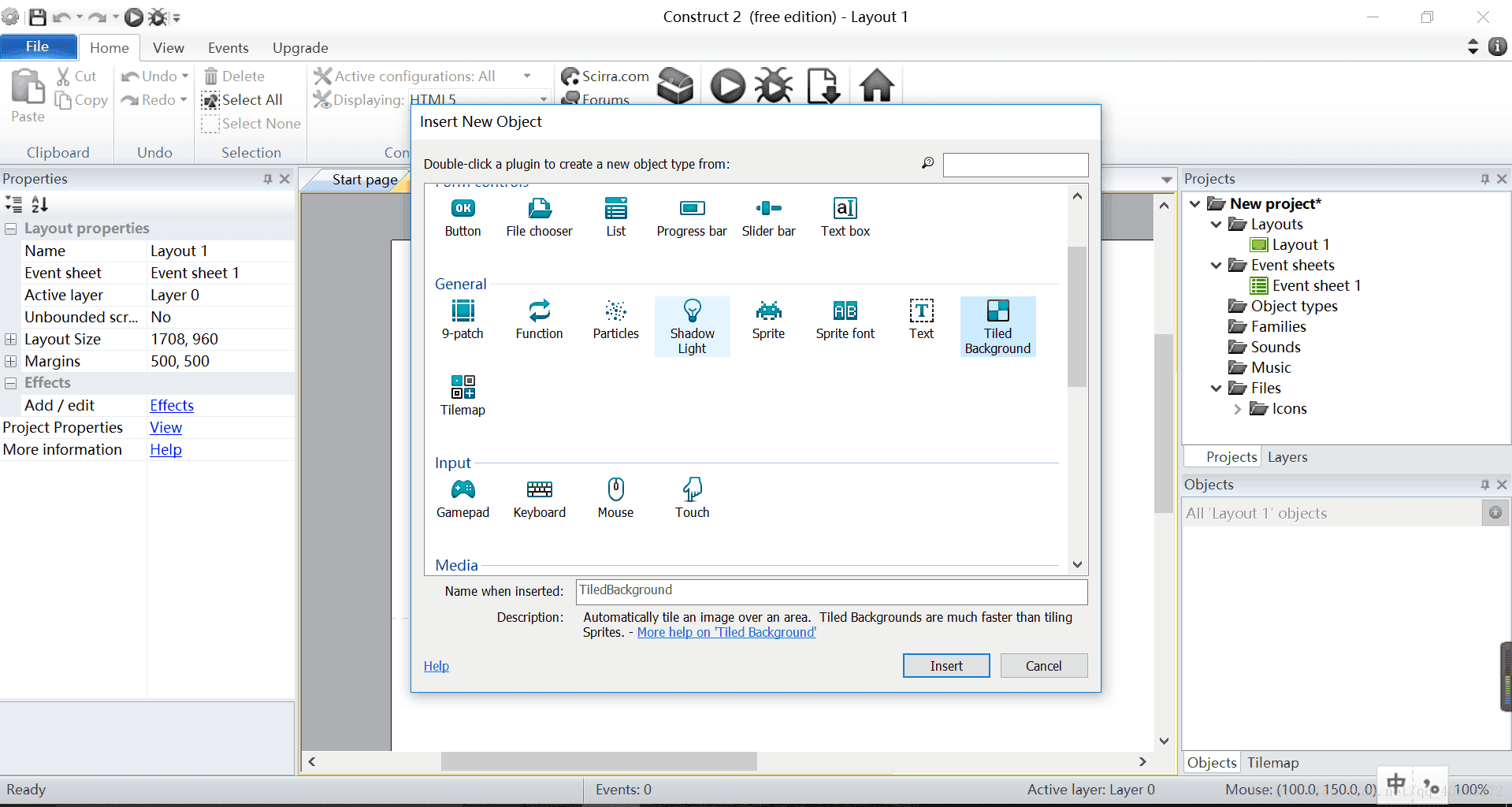Open the Project Properties View link
Image resolution: width=1512 pixels, height=807 pixels.
tap(165, 428)
